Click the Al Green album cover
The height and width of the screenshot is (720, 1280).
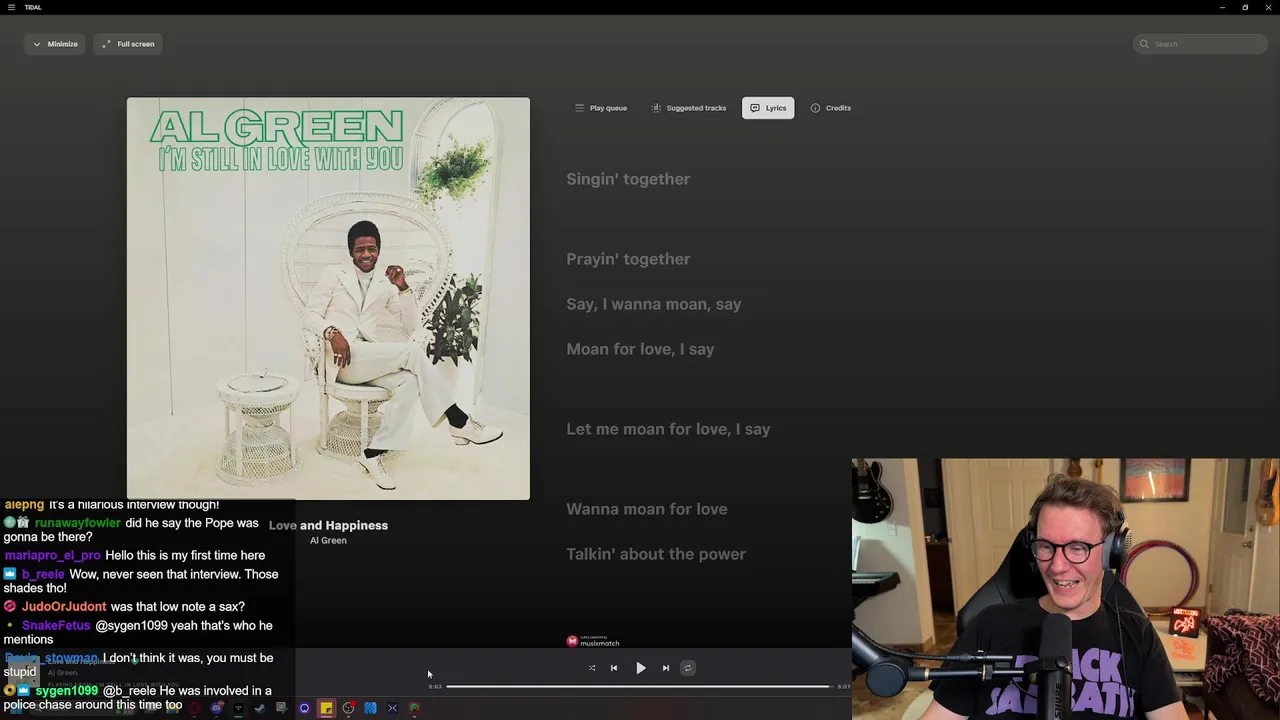tap(328, 298)
